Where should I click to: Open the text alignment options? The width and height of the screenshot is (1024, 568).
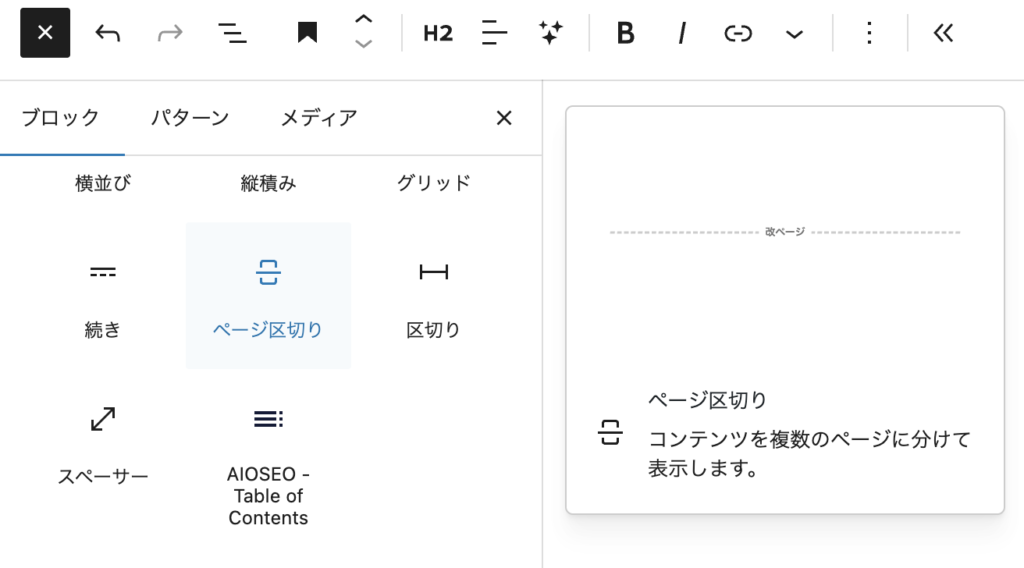(494, 33)
